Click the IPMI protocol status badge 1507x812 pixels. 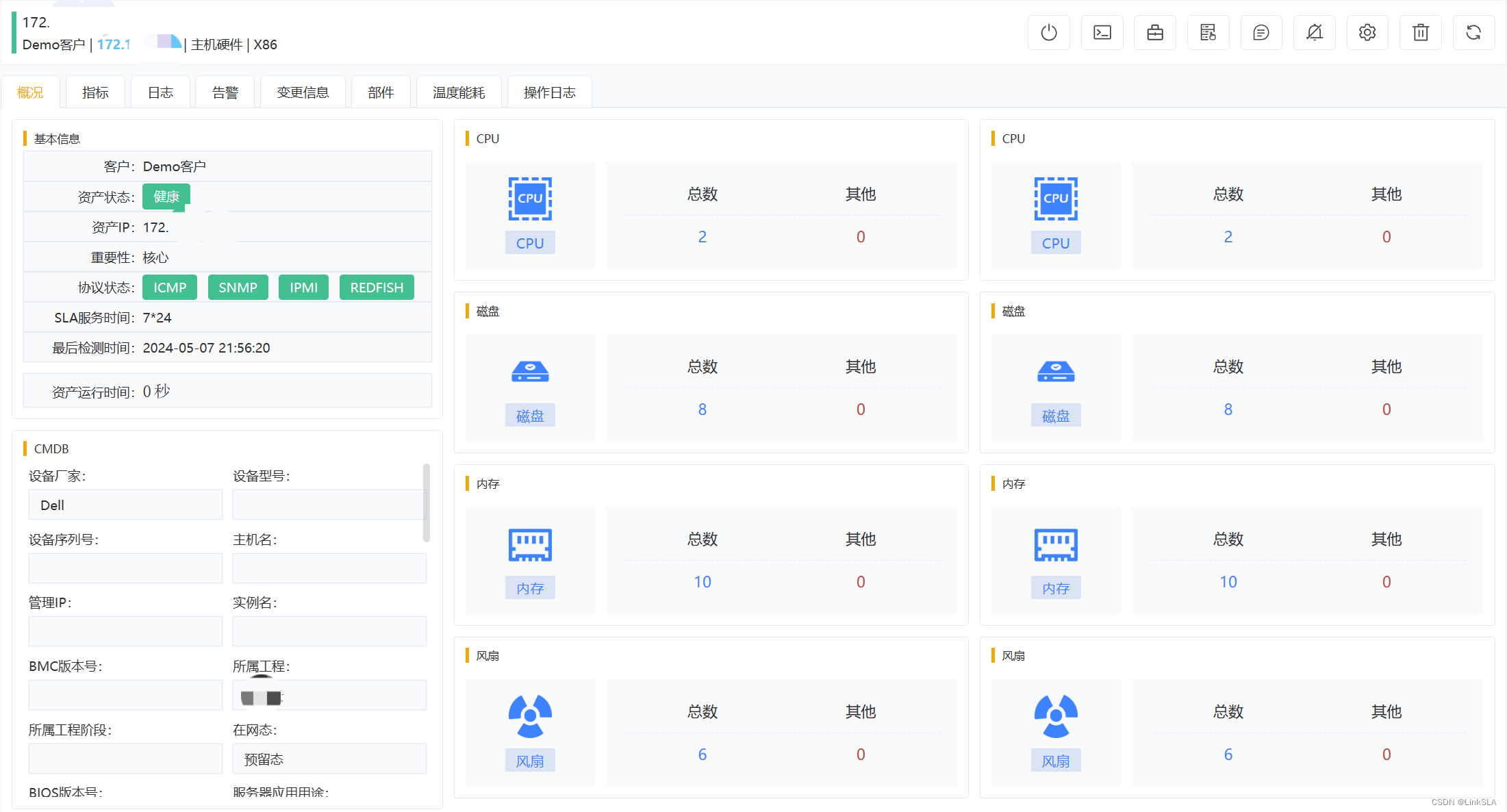click(303, 288)
